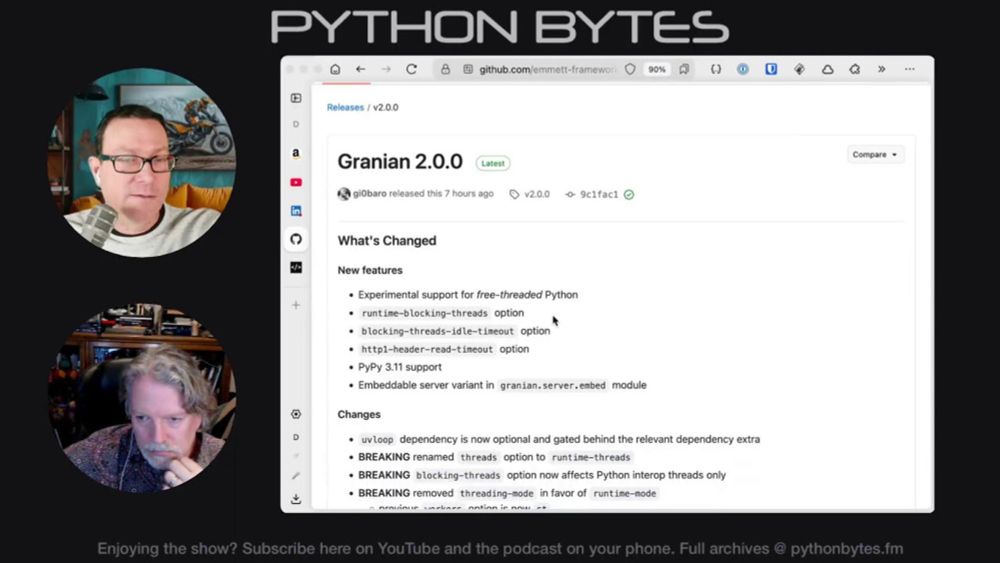This screenshot has height=563, width=1000.
Task: Open downloads icon in sidebar
Action: [296, 499]
